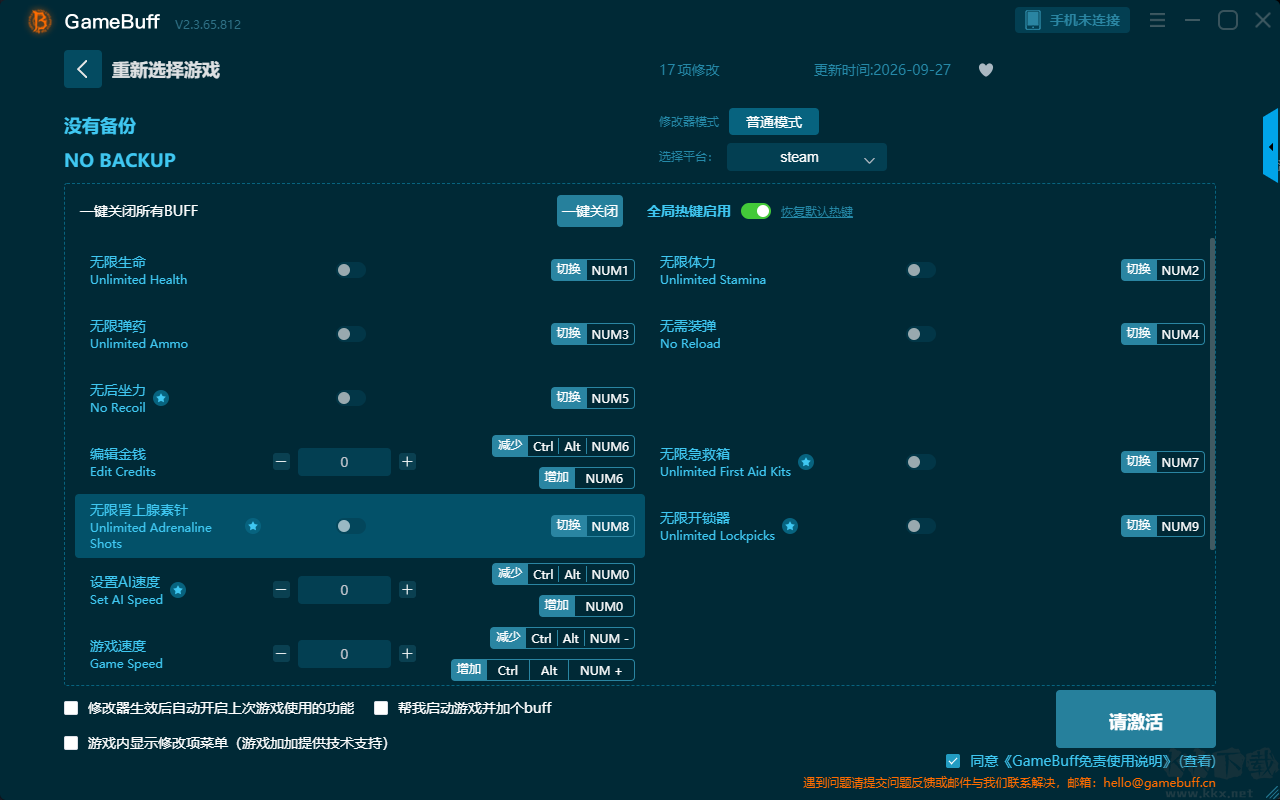Image resolution: width=1280 pixels, height=800 pixels.
Task: Click 一键关闭 to disable all buffs
Action: tap(590, 211)
